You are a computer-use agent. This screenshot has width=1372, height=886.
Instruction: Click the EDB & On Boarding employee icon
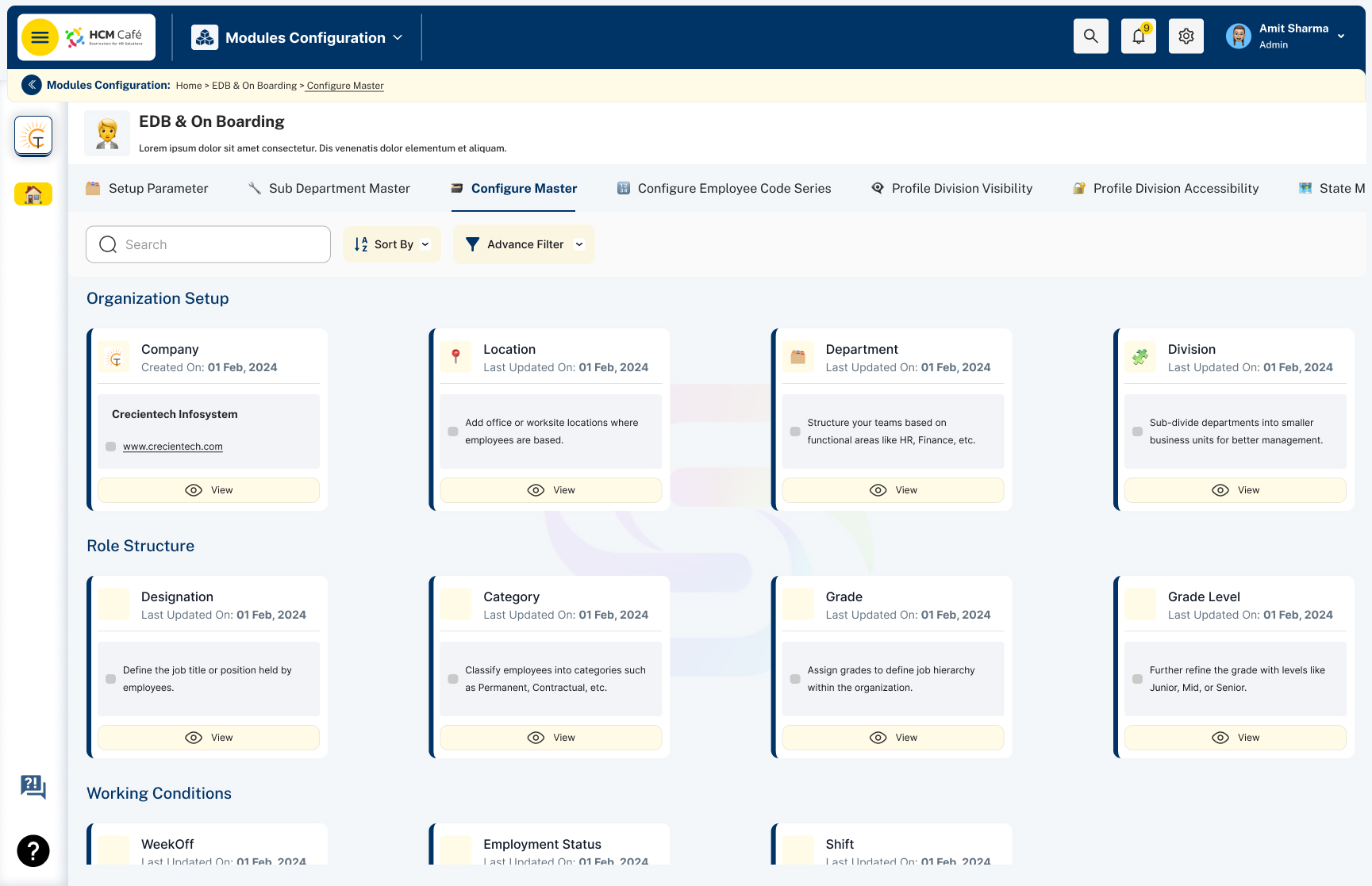107,133
